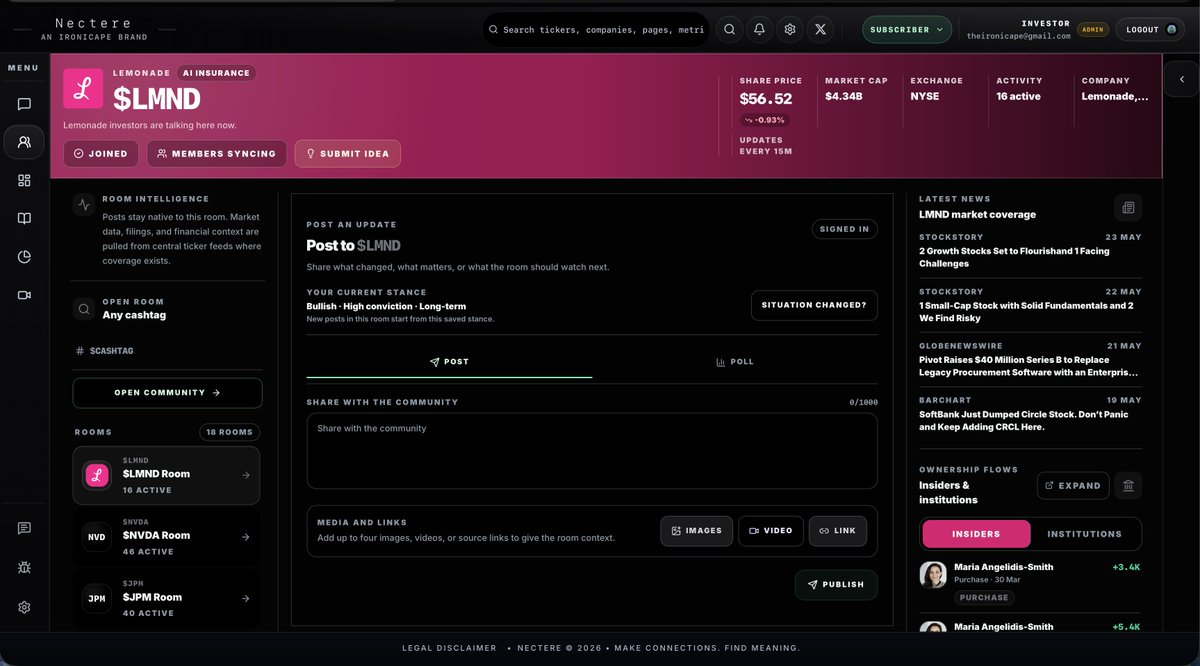Click the Logout button
1200x666 pixels.
(x=1150, y=29)
